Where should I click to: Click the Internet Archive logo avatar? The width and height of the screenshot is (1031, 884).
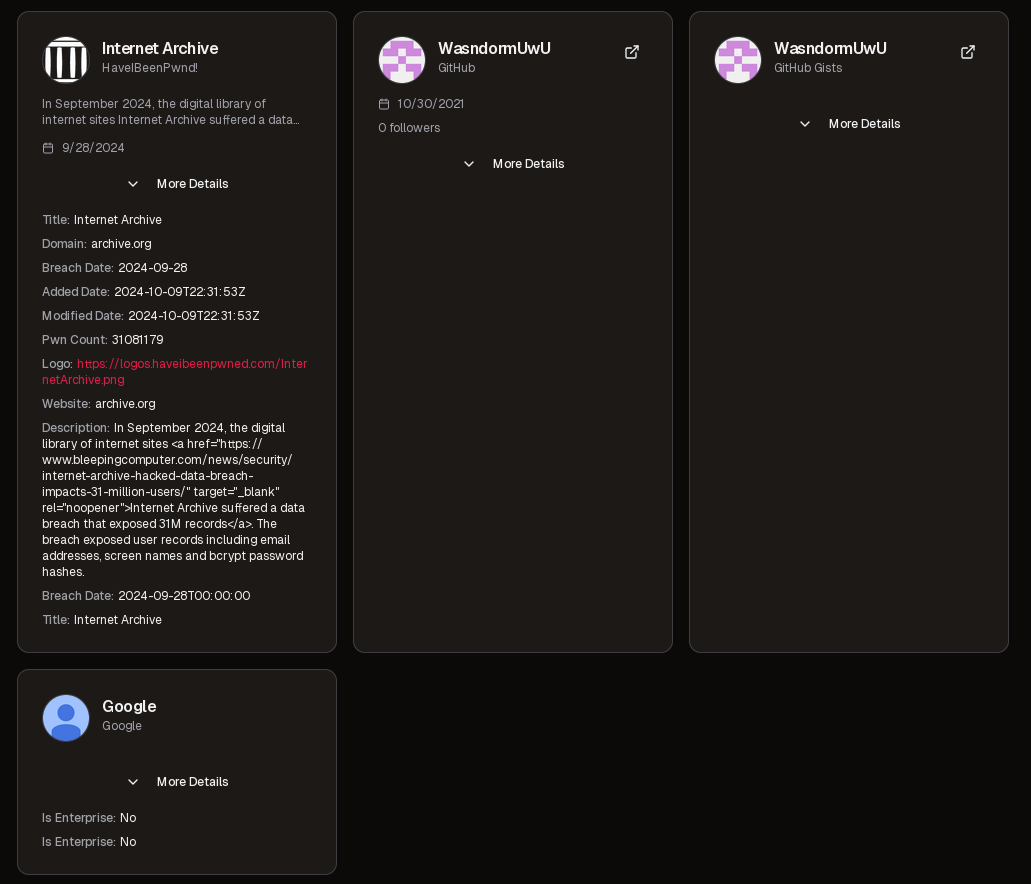(66, 60)
